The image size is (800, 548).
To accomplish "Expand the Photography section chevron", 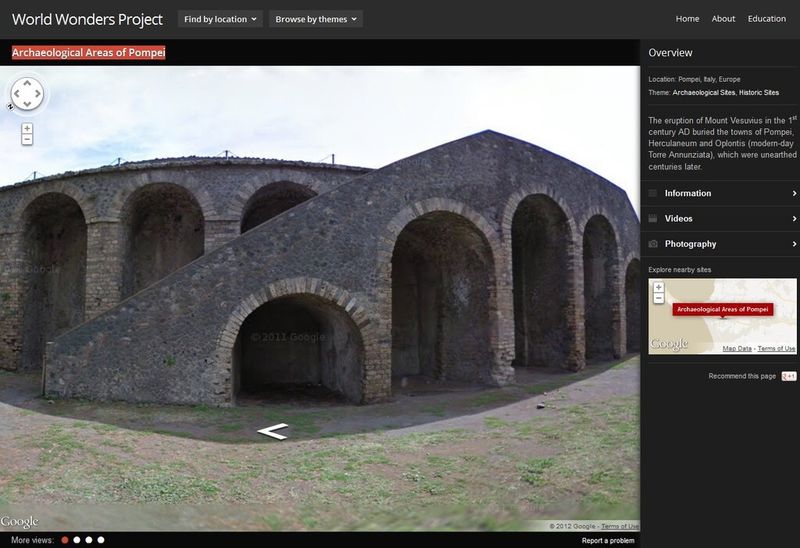I will point(794,244).
